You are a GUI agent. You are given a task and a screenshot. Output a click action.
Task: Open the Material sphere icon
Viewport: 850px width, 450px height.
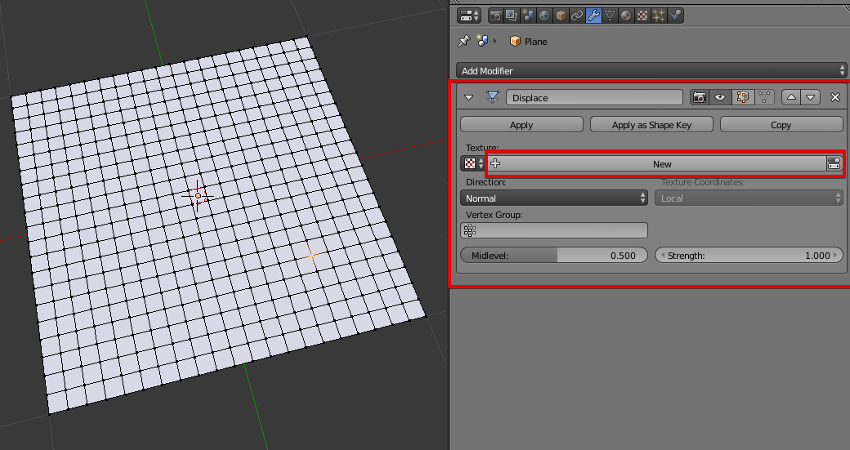[626, 15]
